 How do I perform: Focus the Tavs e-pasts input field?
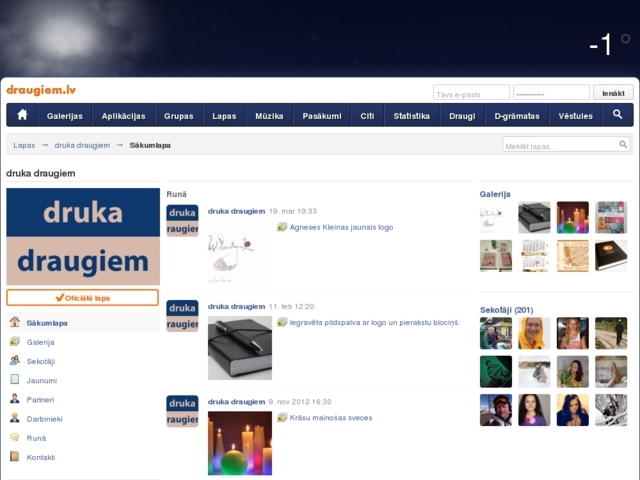(471, 93)
